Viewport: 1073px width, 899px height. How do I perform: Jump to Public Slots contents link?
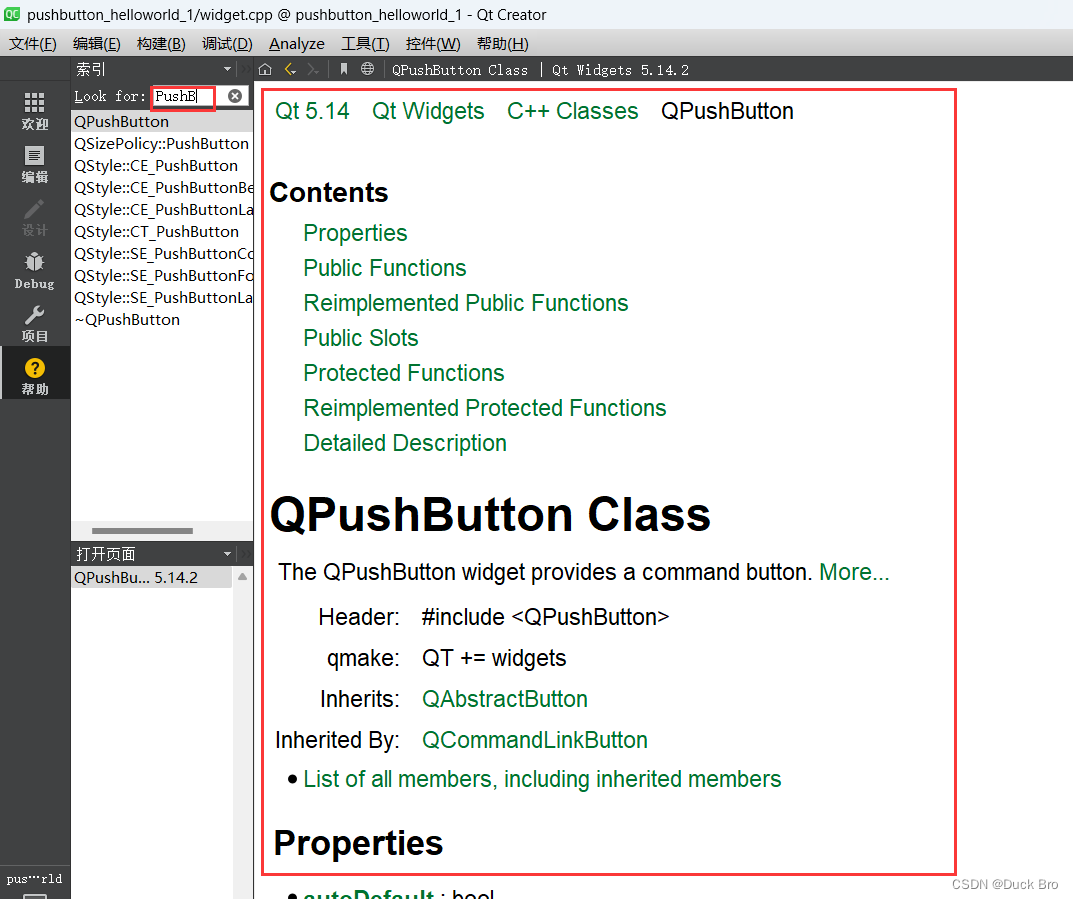(x=361, y=338)
